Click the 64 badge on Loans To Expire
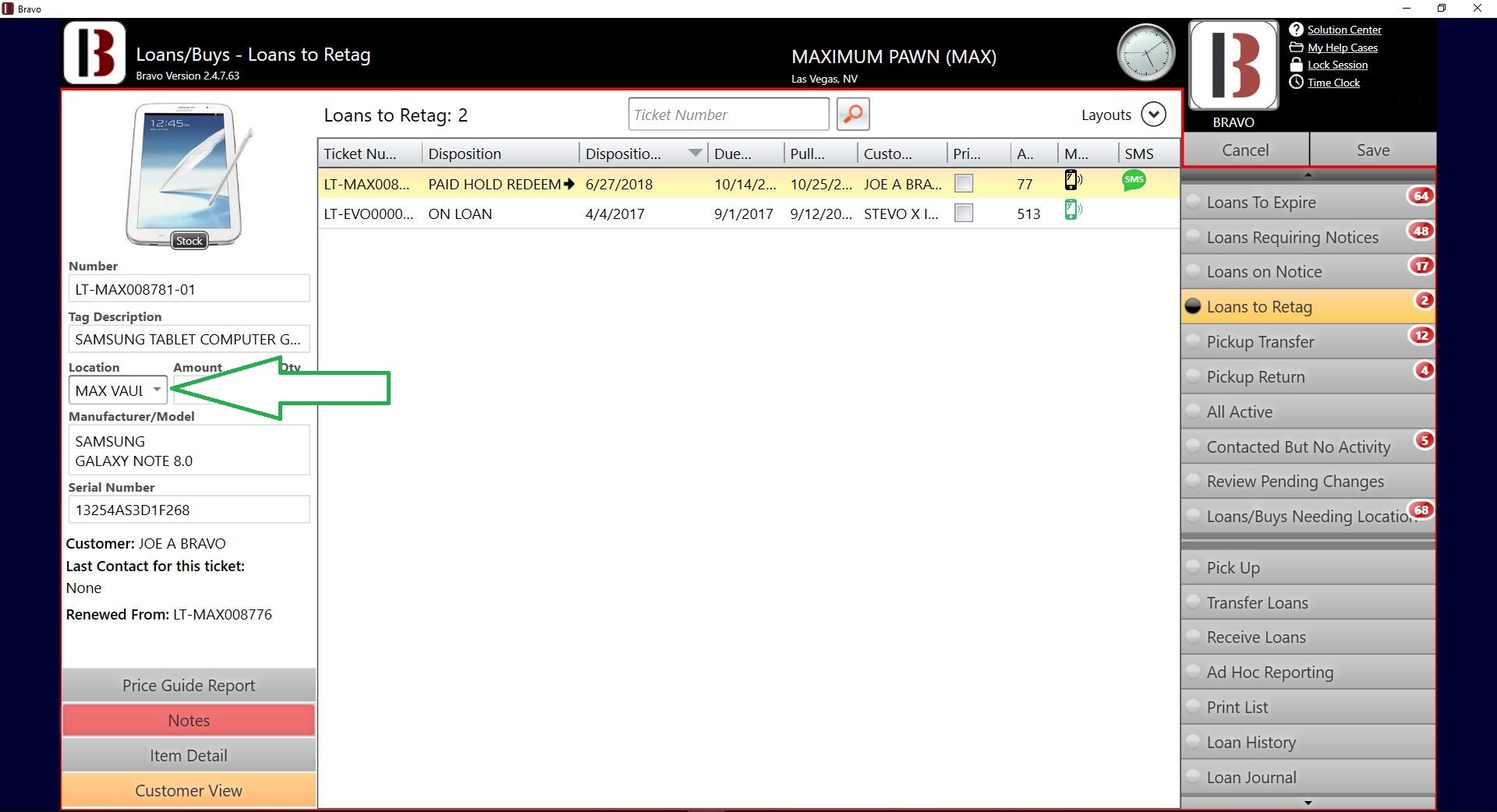Screen dimensions: 1497x812 point(1421,196)
